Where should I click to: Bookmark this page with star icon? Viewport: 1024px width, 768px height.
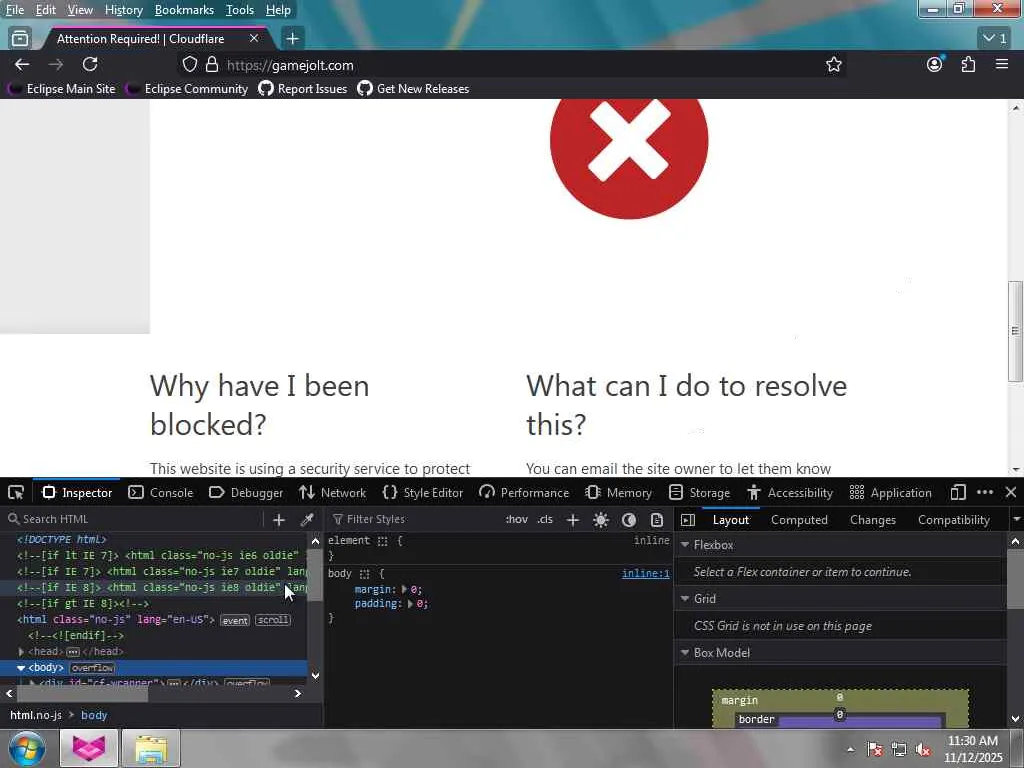click(x=833, y=65)
